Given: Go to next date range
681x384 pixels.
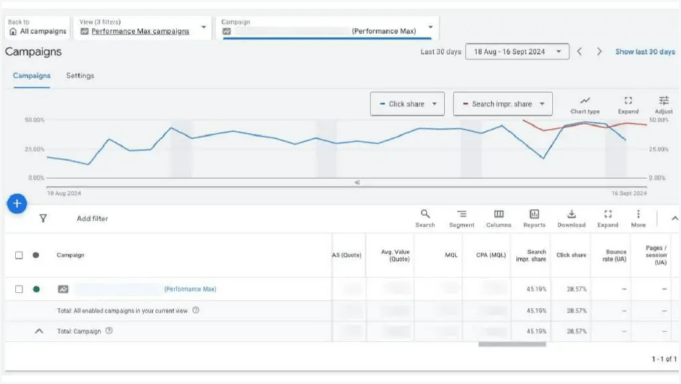Looking at the screenshot, I should [x=599, y=51].
